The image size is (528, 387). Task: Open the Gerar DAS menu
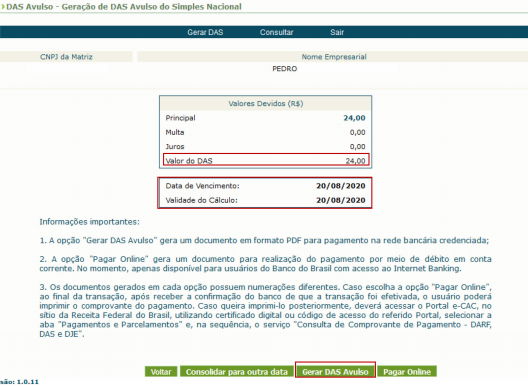coord(205,32)
